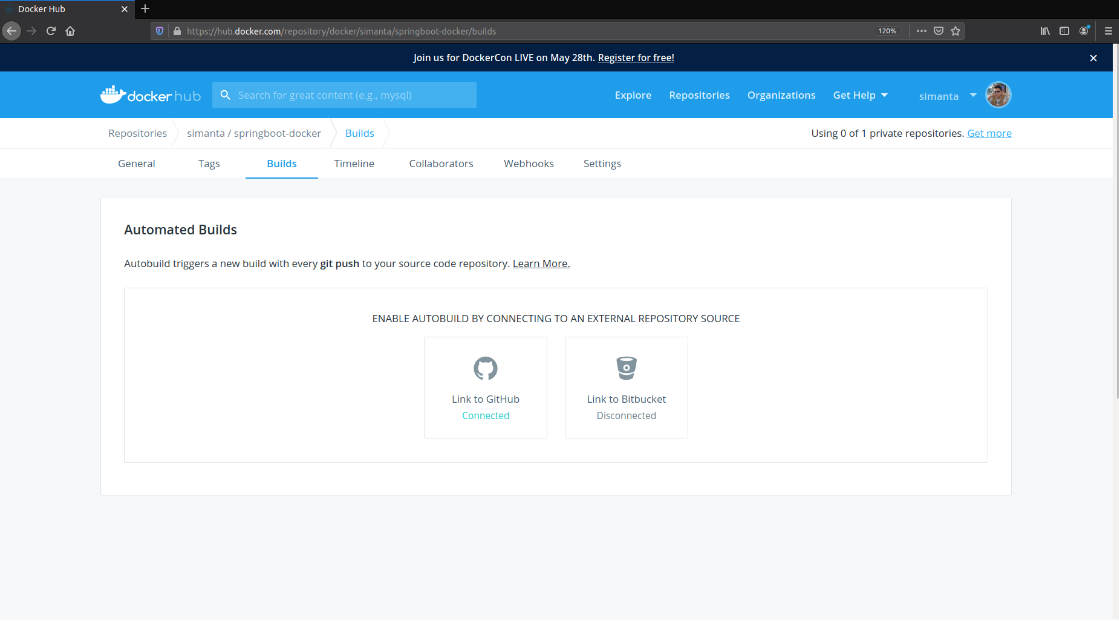Image resolution: width=1119 pixels, height=623 pixels.
Task: Open the repository Settings tab
Action: (602, 163)
